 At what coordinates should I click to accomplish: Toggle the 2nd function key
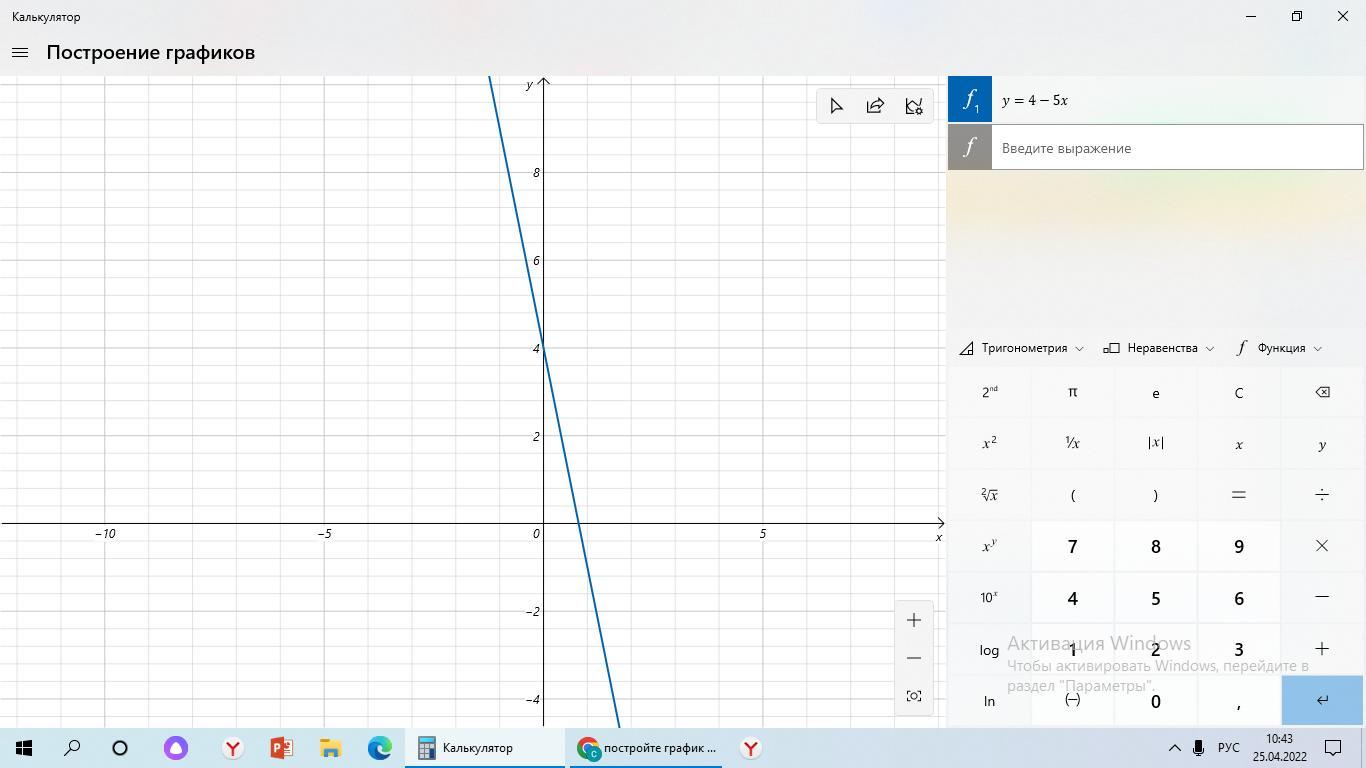click(x=989, y=392)
